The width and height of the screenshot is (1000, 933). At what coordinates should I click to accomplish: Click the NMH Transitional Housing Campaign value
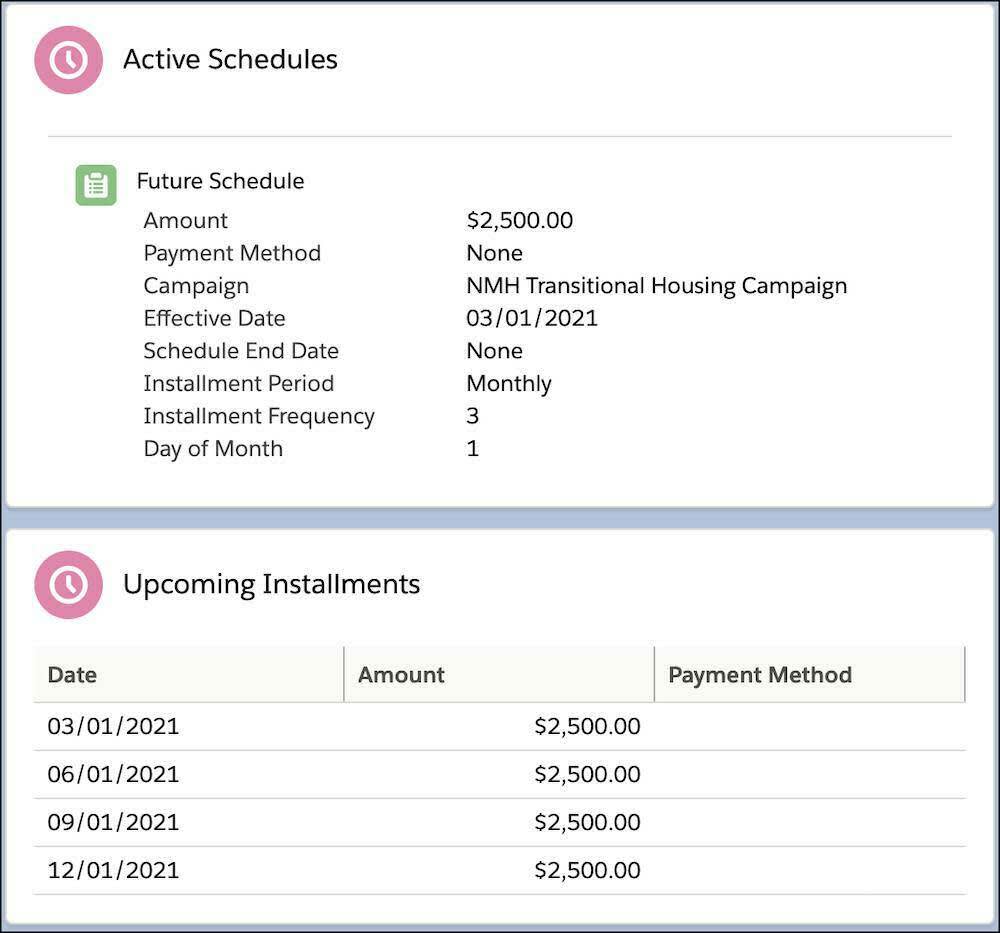click(x=657, y=286)
